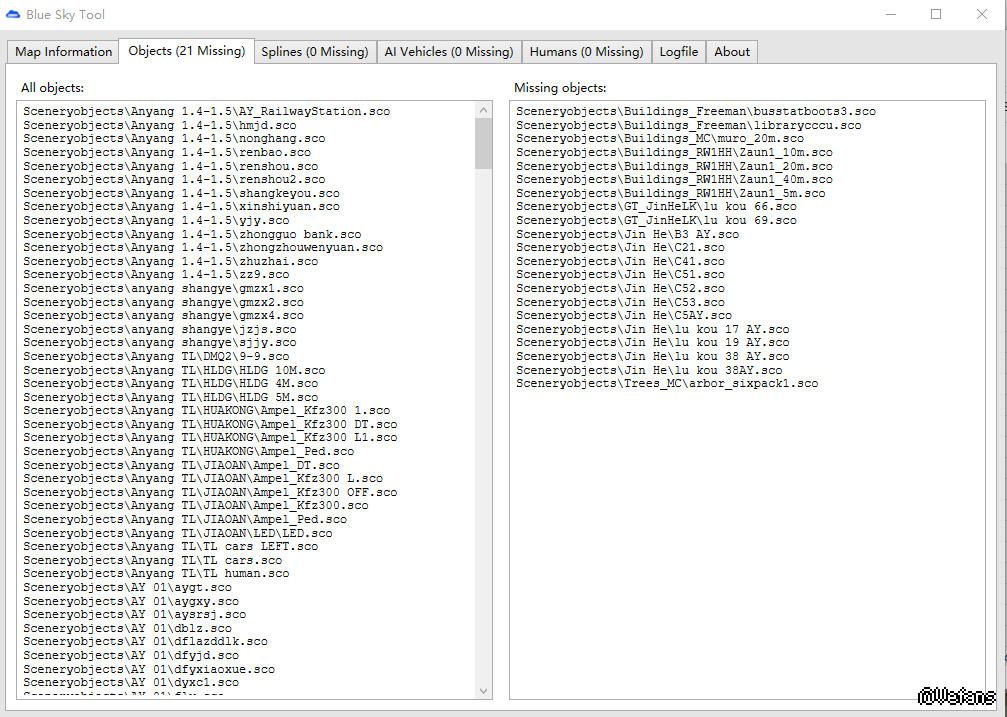
Task: Click the Blue Sky Tool cloud icon
Action: pyautogui.click(x=14, y=15)
